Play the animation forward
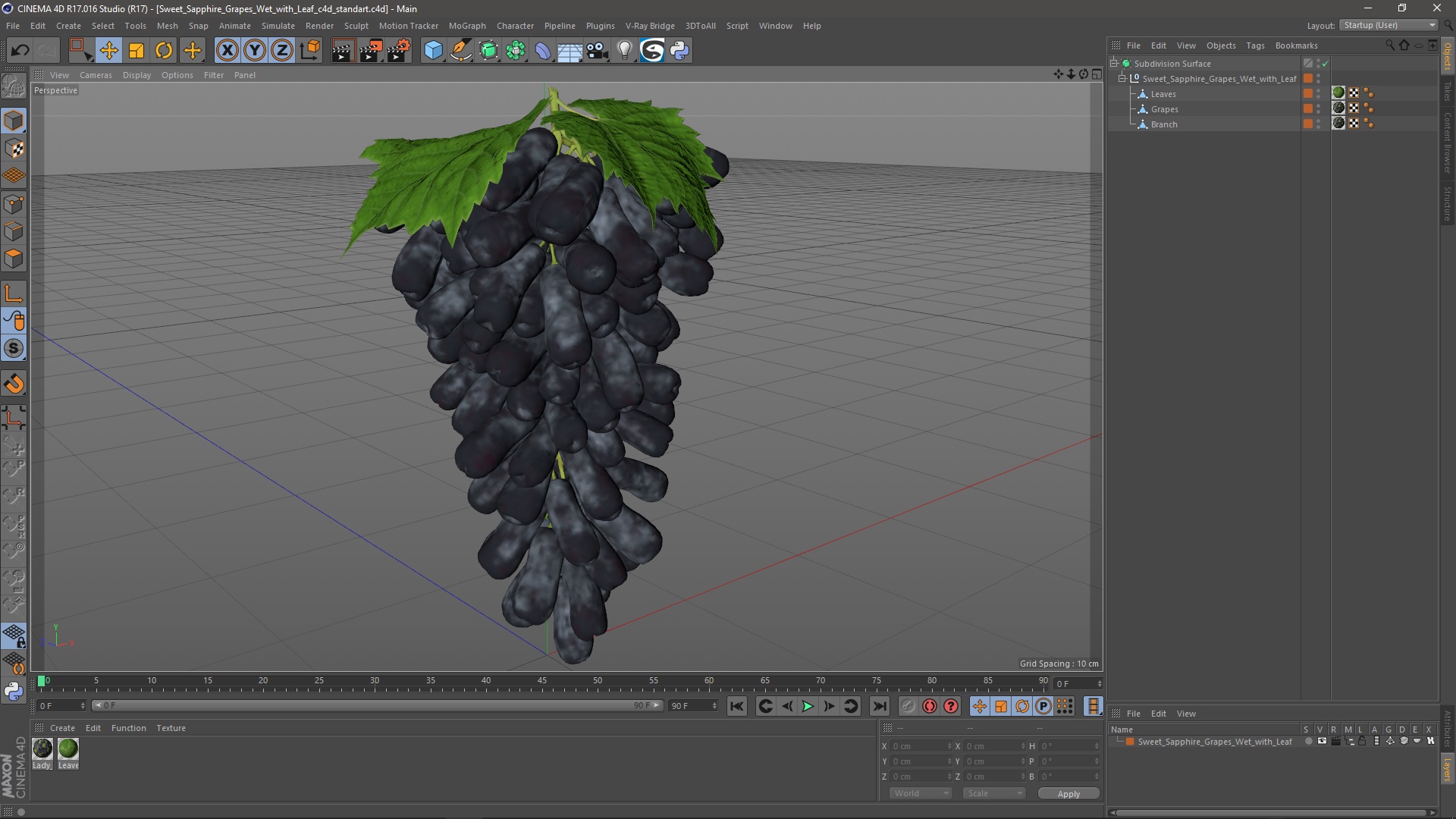1456x819 pixels. [808, 706]
